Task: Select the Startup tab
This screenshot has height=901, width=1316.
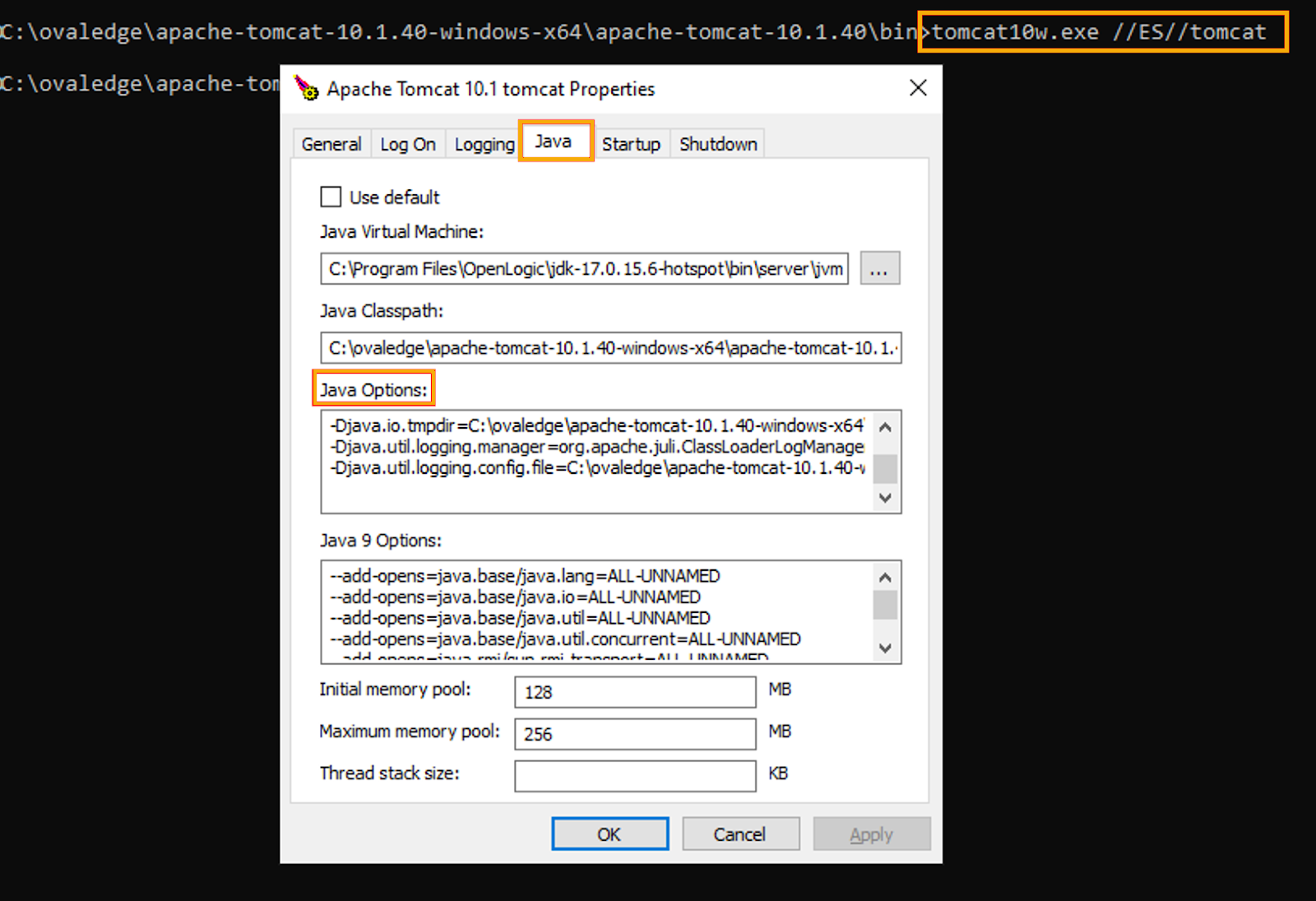Action: click(630, 145)
